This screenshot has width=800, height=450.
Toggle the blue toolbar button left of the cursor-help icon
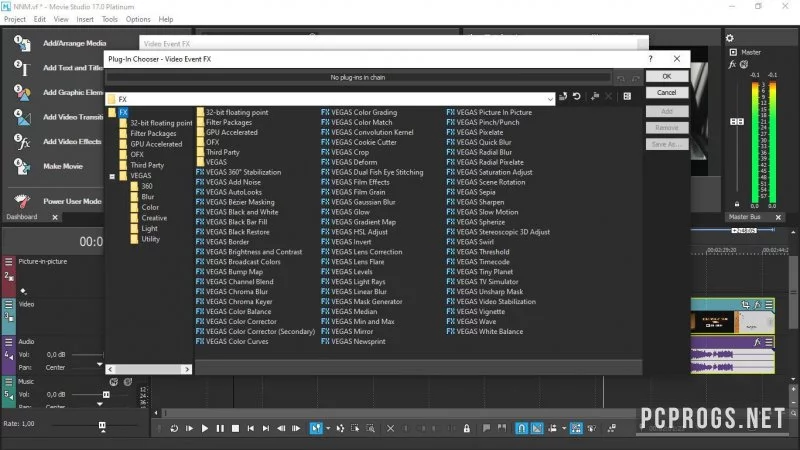(576, 429)
